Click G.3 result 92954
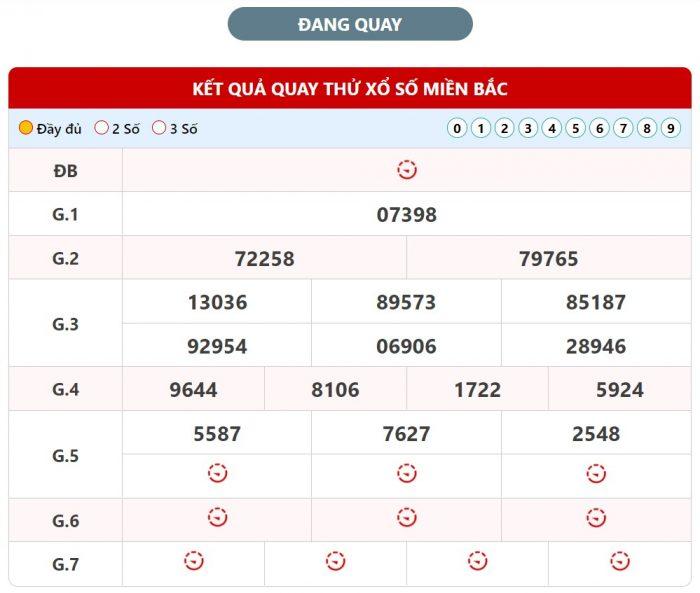 217,346
